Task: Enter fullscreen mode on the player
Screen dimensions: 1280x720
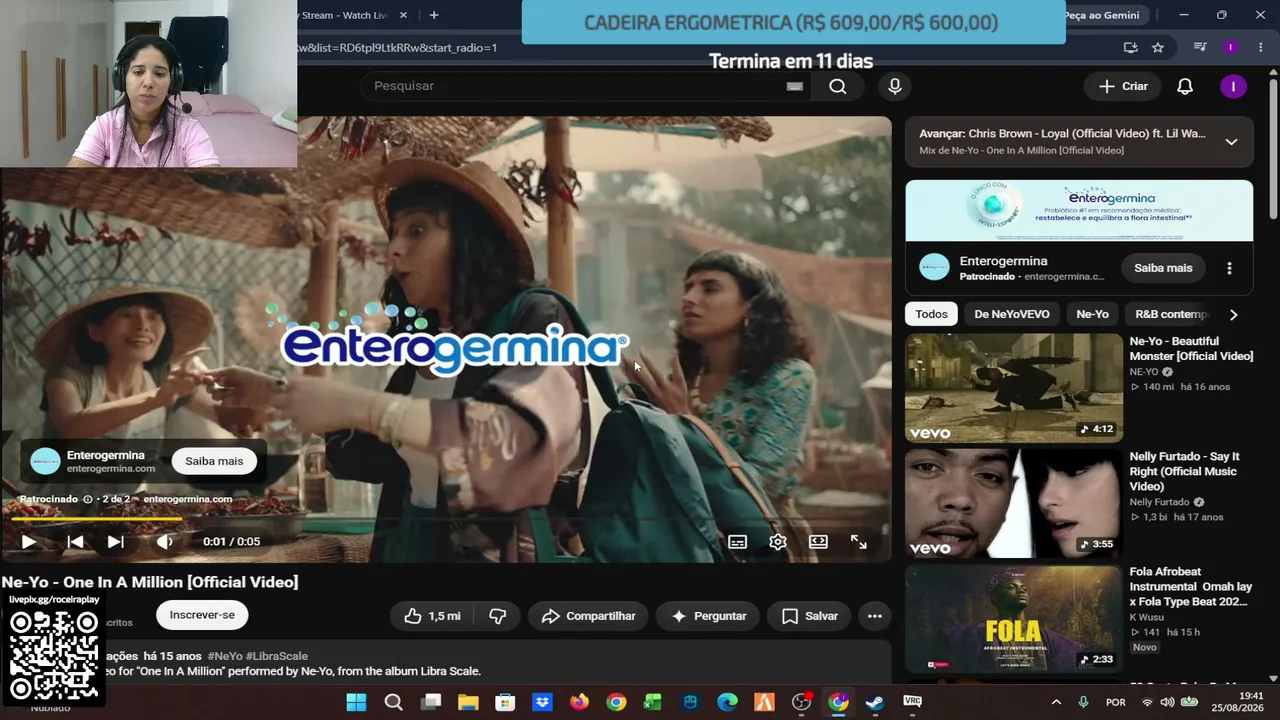Action: click(859, 542)
